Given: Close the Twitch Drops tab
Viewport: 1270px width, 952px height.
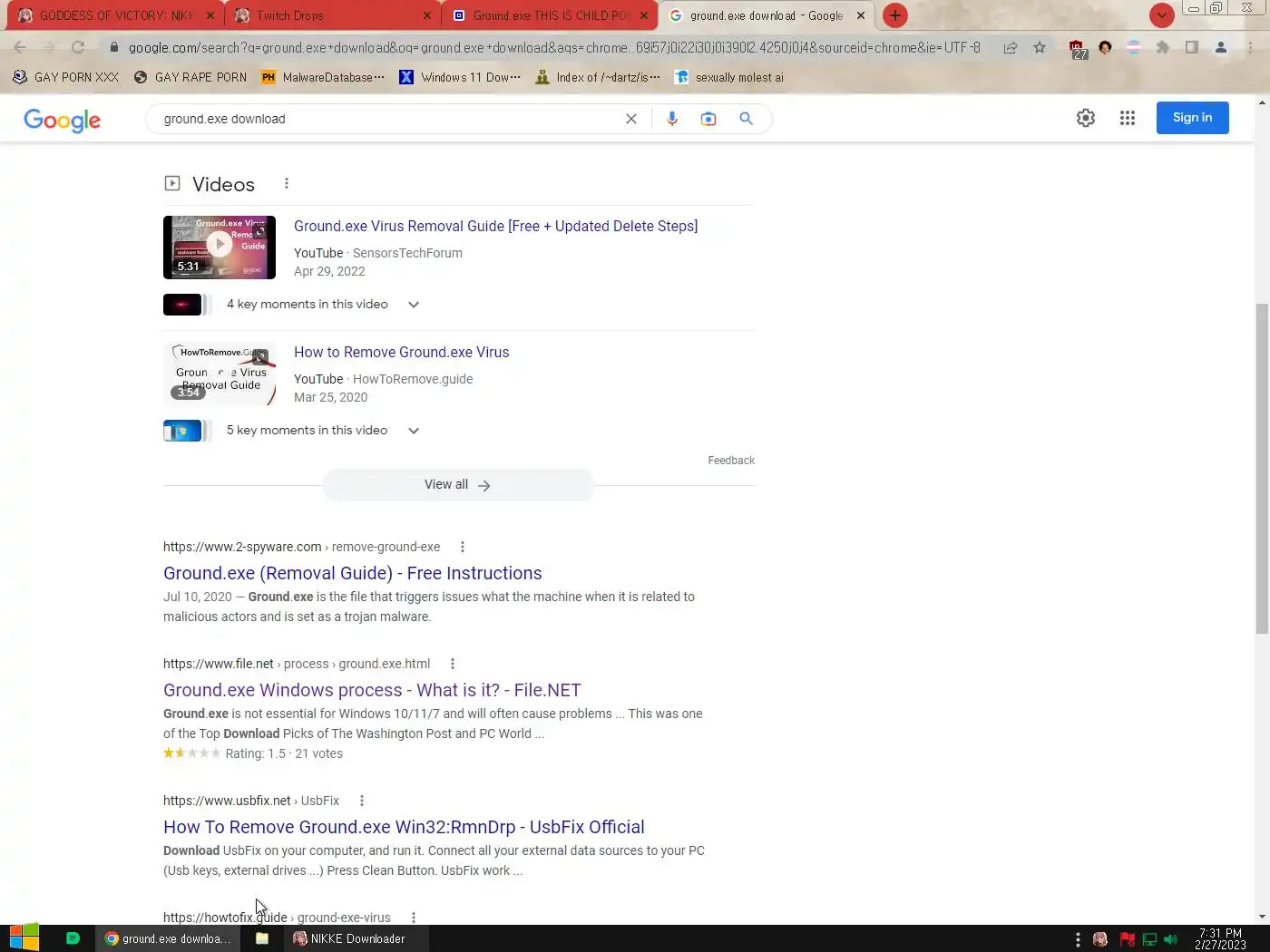Looking at the screenshot, I should pos(427,15).
